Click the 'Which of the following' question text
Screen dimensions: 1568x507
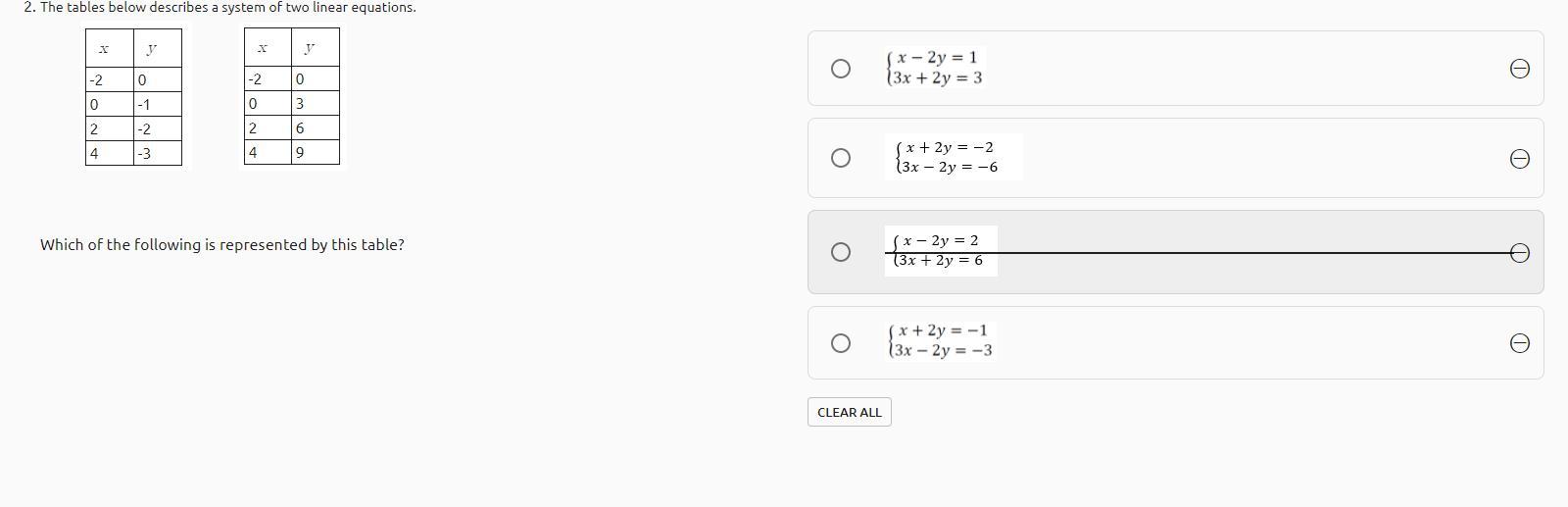[x=221, y=245]
